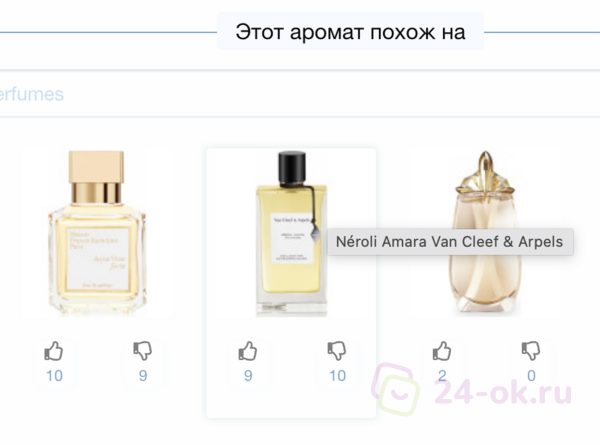Open the teardrop bottle with golden cap
Image resolution: width=600 pixels, height=445 pixels.
pyautogui.click(x=485, y=233)
